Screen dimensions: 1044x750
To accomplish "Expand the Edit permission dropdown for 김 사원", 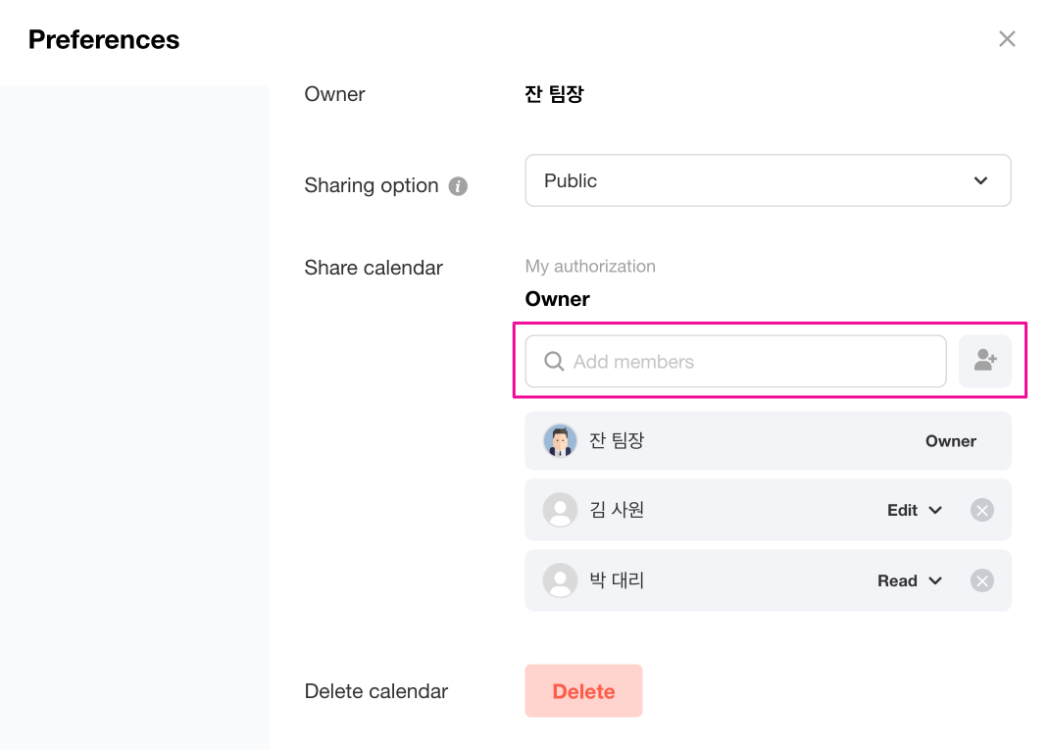I will tap(914, 510).
